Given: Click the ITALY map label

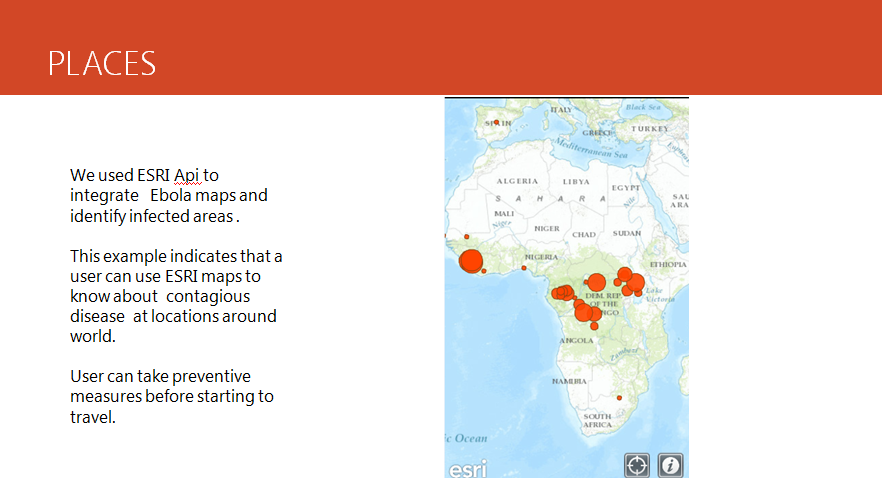Looking at the screenshot, I should pos(561,110).
